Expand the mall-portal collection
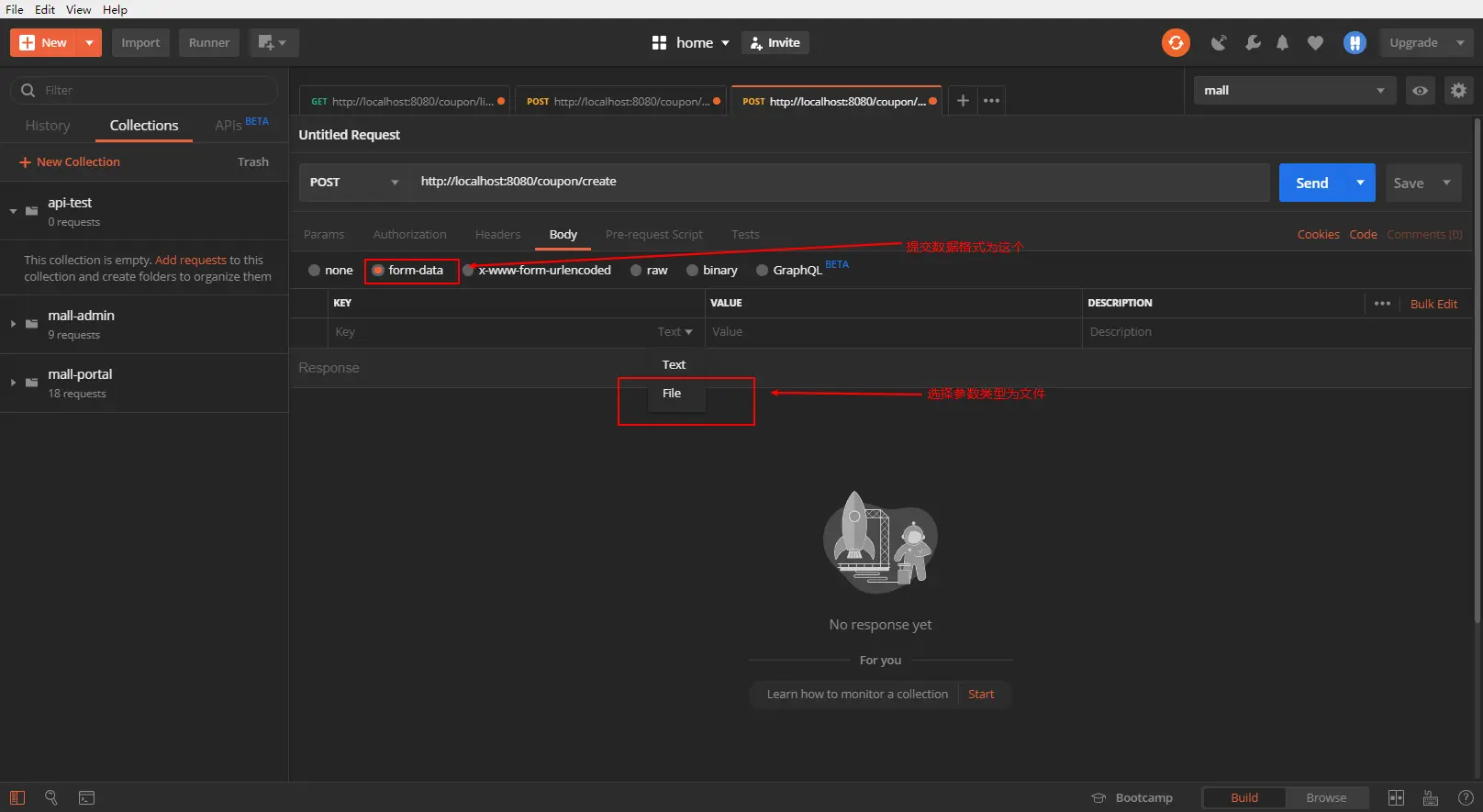The height and width of the screenshot is (812, 1483). [13, 383]
